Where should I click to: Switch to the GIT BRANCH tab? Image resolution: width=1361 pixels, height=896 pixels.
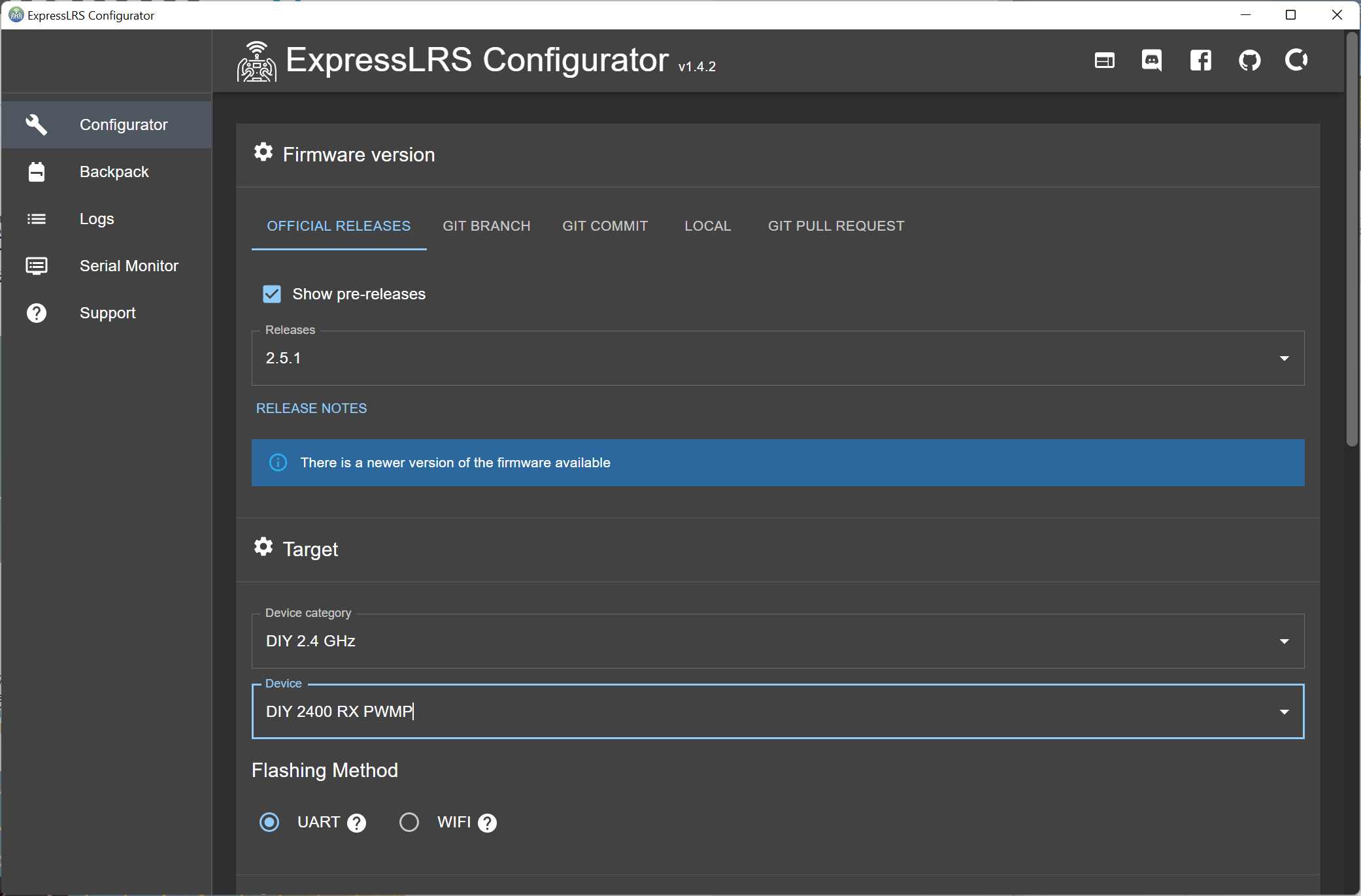(486, 226)
